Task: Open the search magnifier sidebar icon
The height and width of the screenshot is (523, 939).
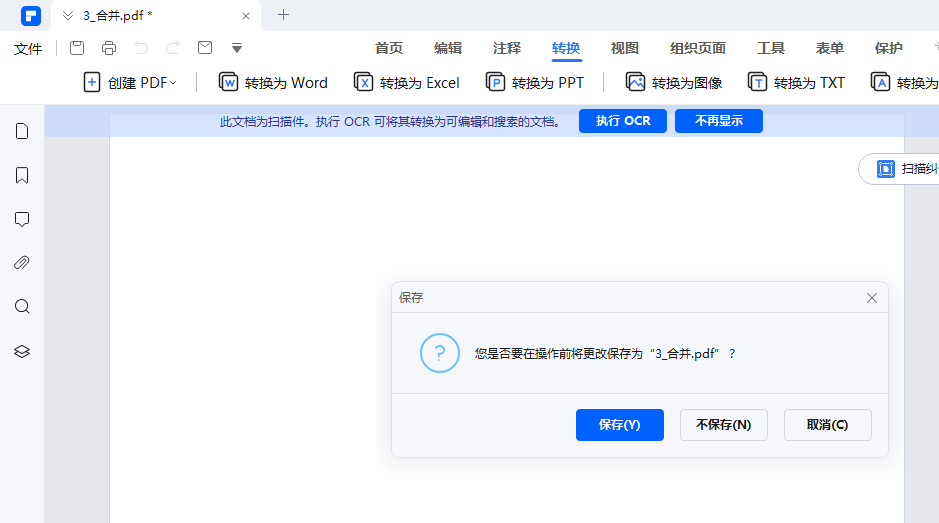Action: coord(22,307)
